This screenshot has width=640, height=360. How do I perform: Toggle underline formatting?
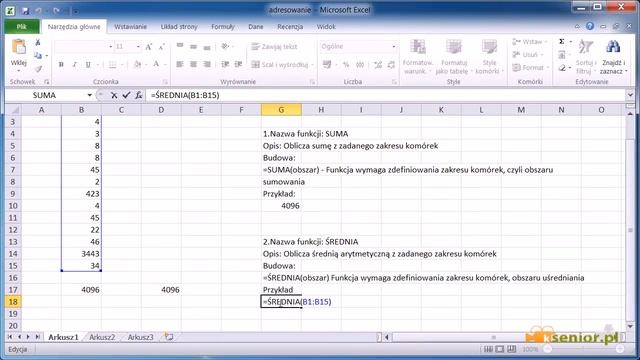88,64
